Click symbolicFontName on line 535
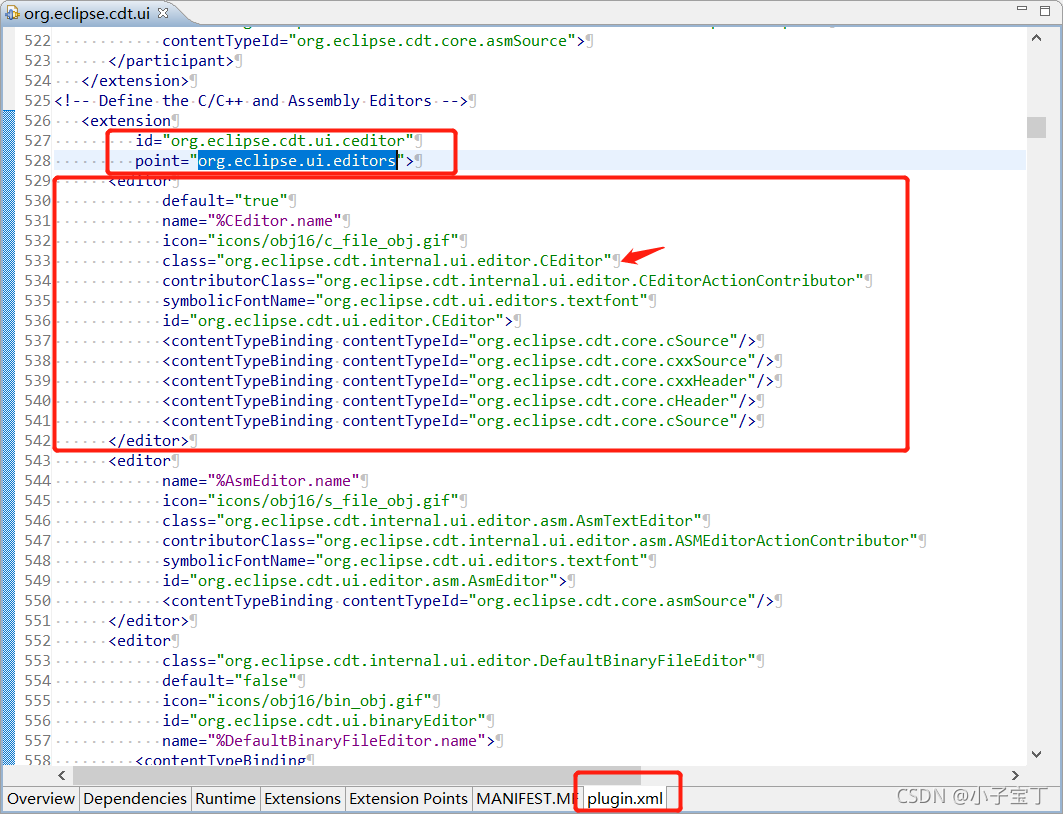 point(405,301)
